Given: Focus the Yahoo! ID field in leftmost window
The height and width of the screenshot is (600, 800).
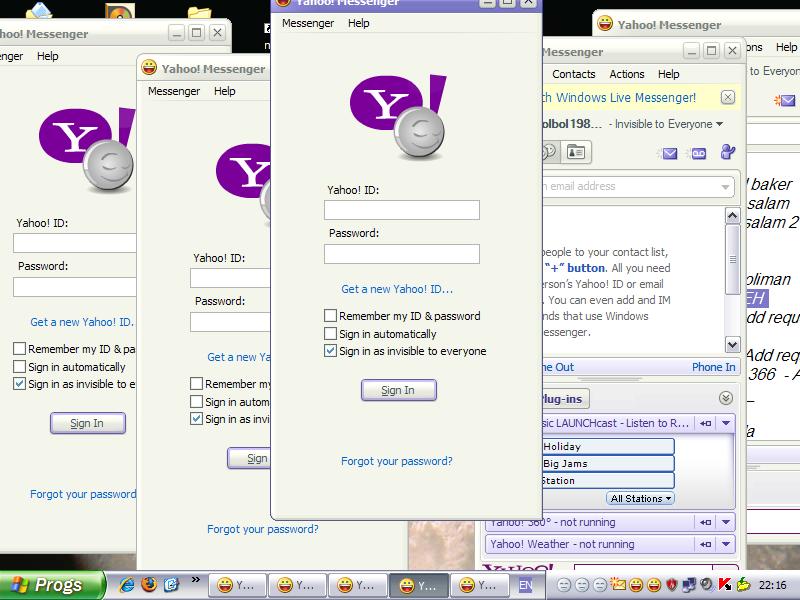Looking at the screenshot, I should point(74,243).
